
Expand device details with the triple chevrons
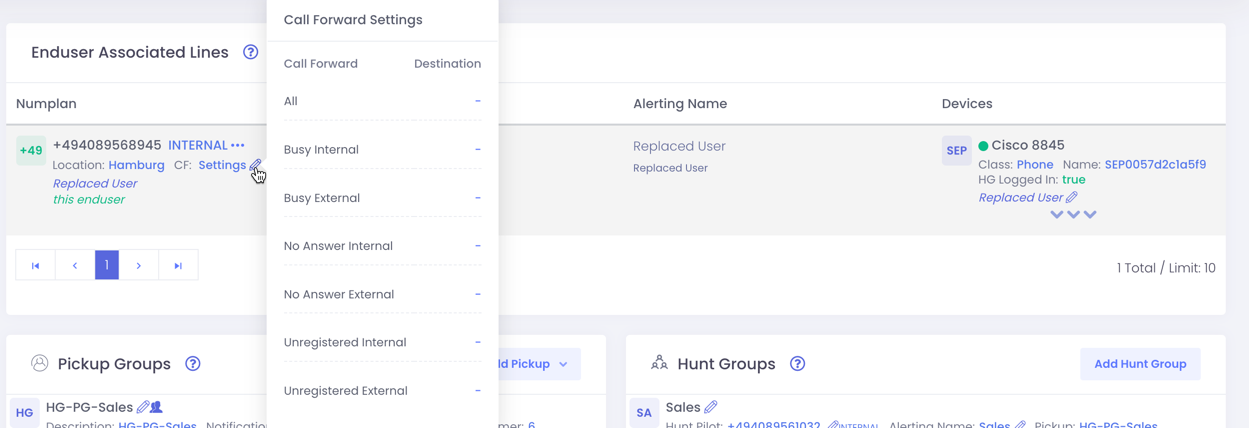(x=1073, y=214)
